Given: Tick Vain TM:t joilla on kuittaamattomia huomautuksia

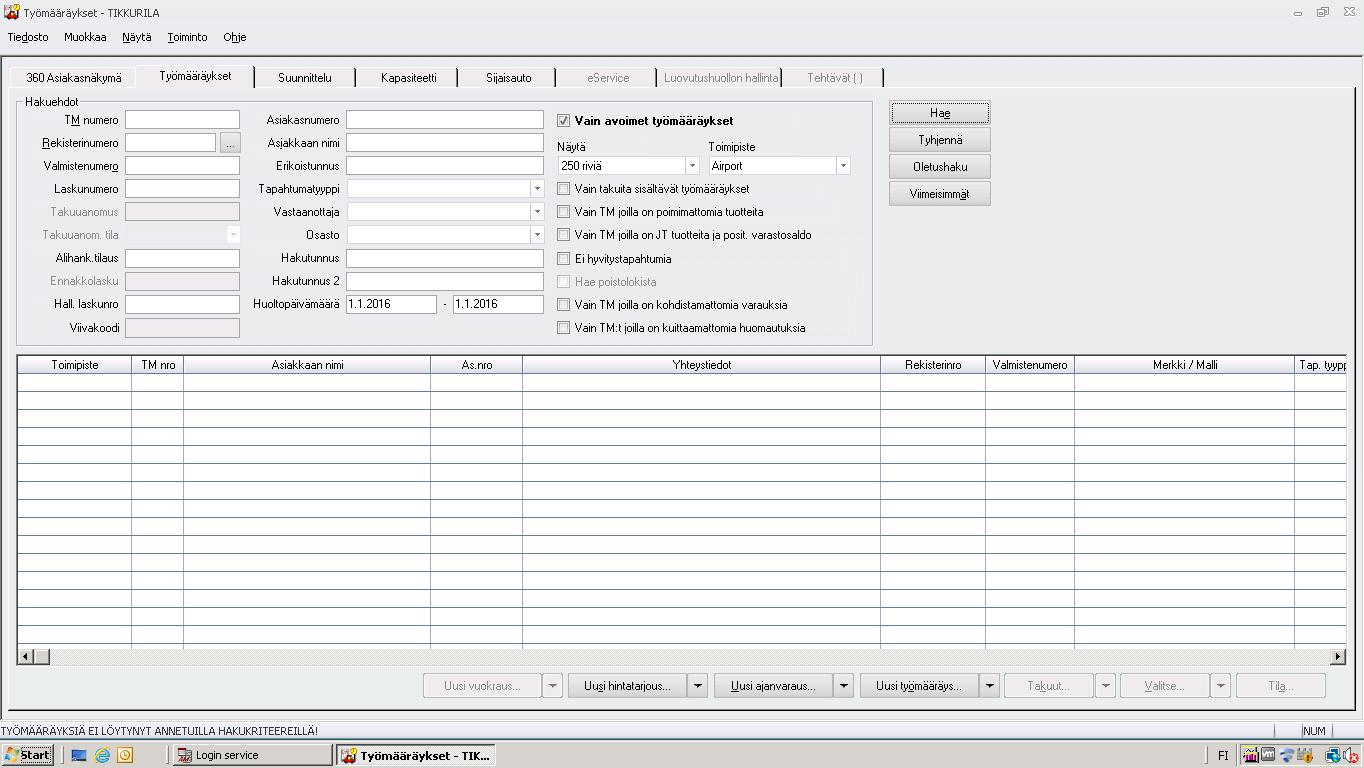Looking at the screenshot, I should (x=564, y=328).
